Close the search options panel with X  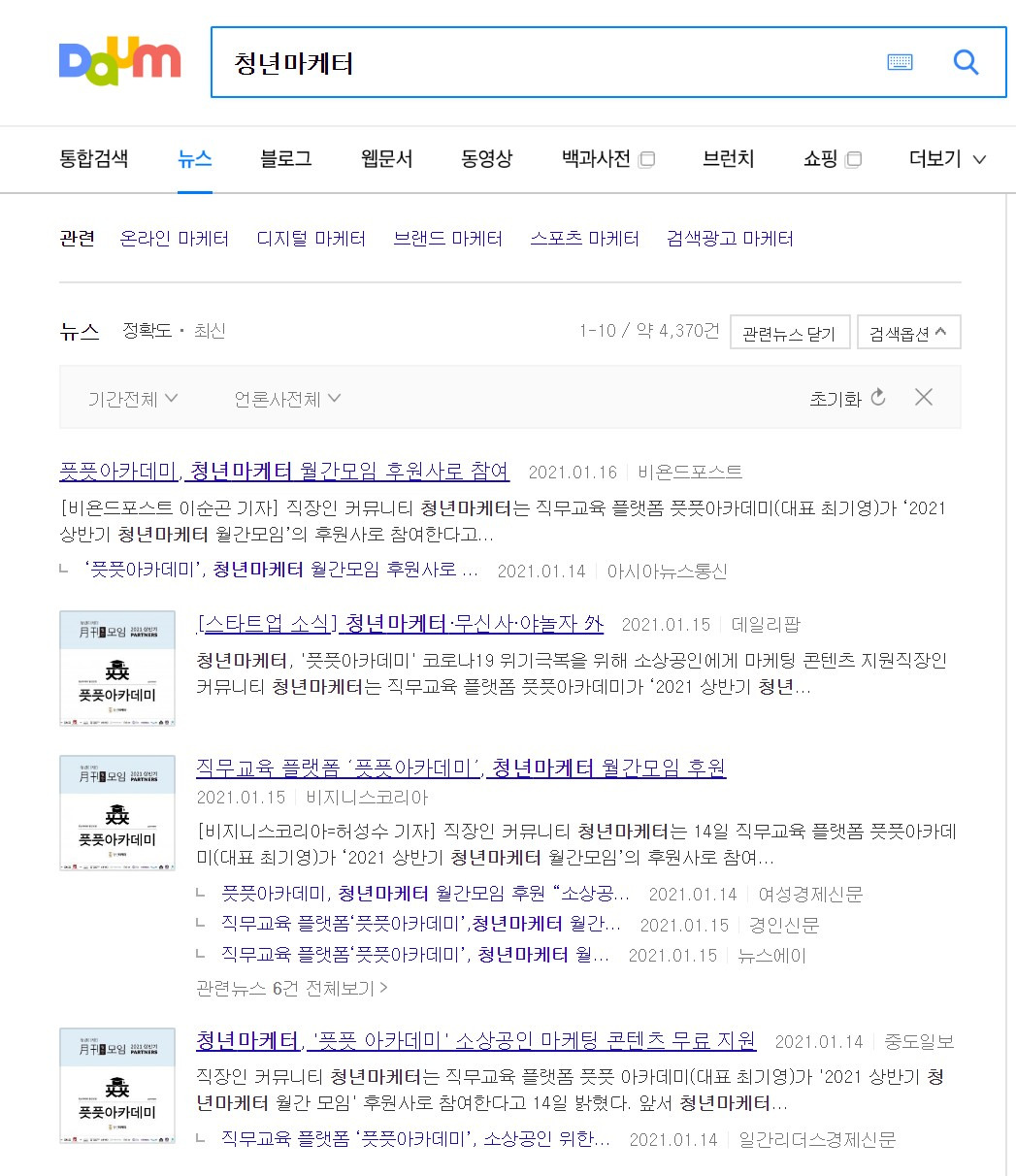coord(924,397)
